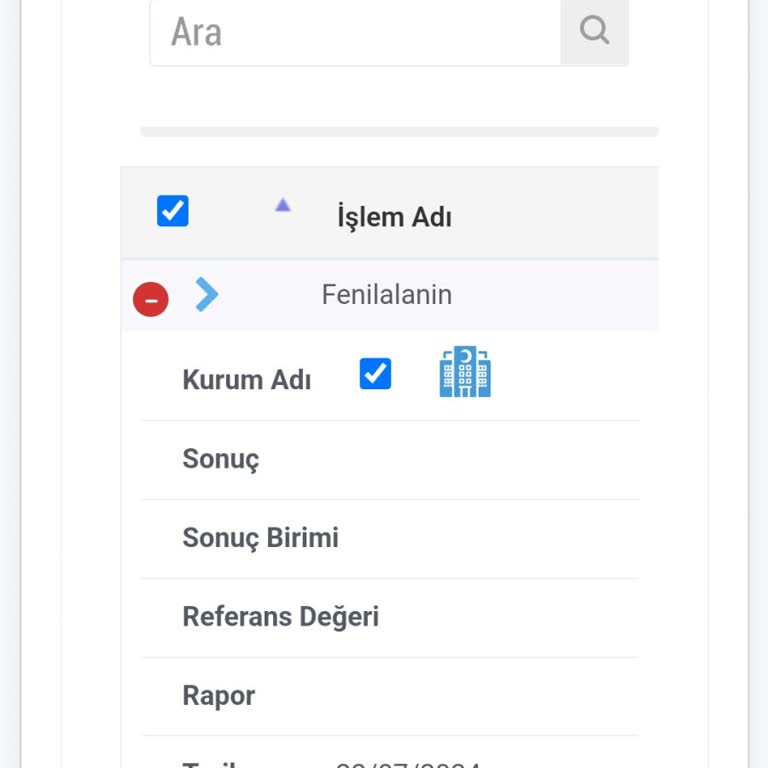Click the search magnifier button
This screenshot has width=768, height=768.
594,31
